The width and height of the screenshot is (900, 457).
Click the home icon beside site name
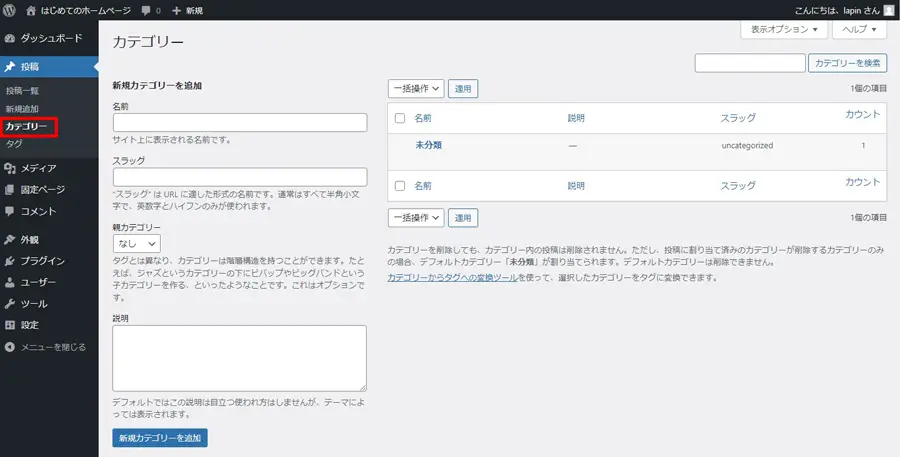pos(31,10)
